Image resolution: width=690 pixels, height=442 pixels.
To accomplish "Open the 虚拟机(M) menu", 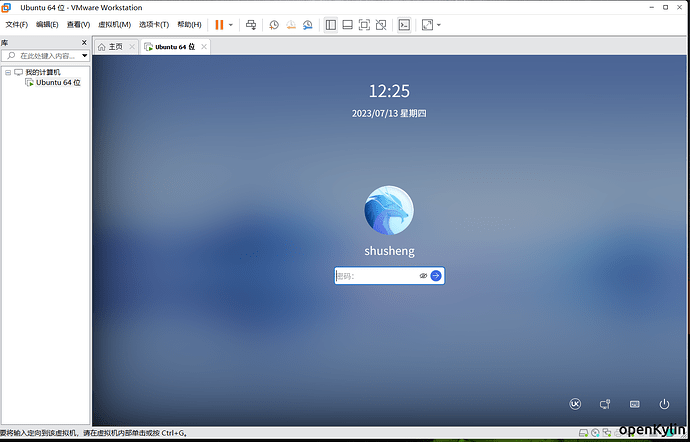I will [x=114, y=24].
